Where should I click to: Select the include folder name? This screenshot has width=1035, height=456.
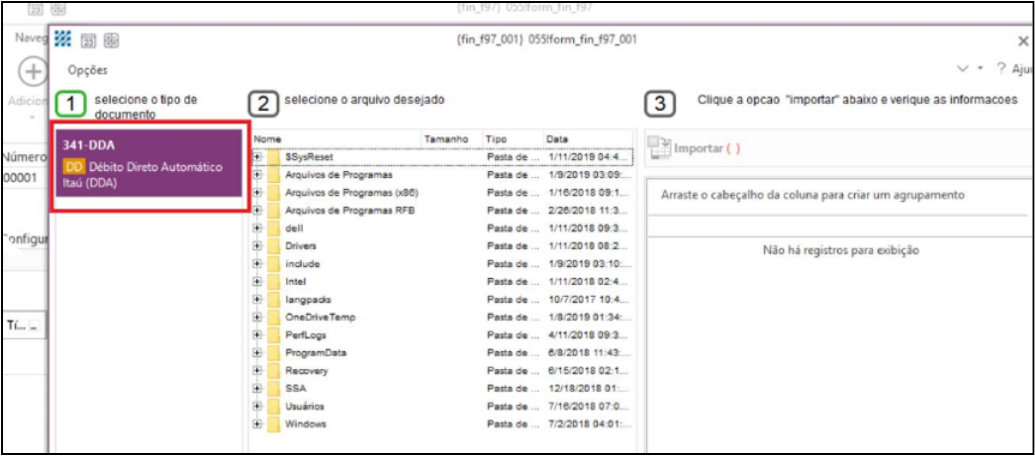[302, 264]
